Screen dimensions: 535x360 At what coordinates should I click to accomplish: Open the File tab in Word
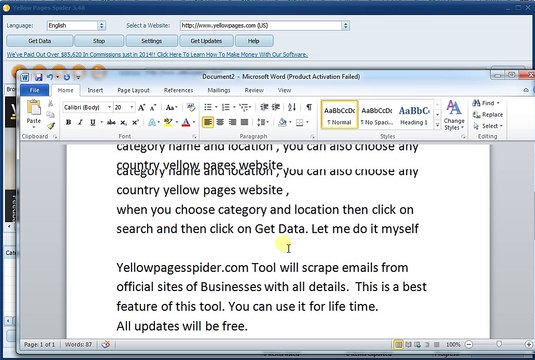coord(34,90)
